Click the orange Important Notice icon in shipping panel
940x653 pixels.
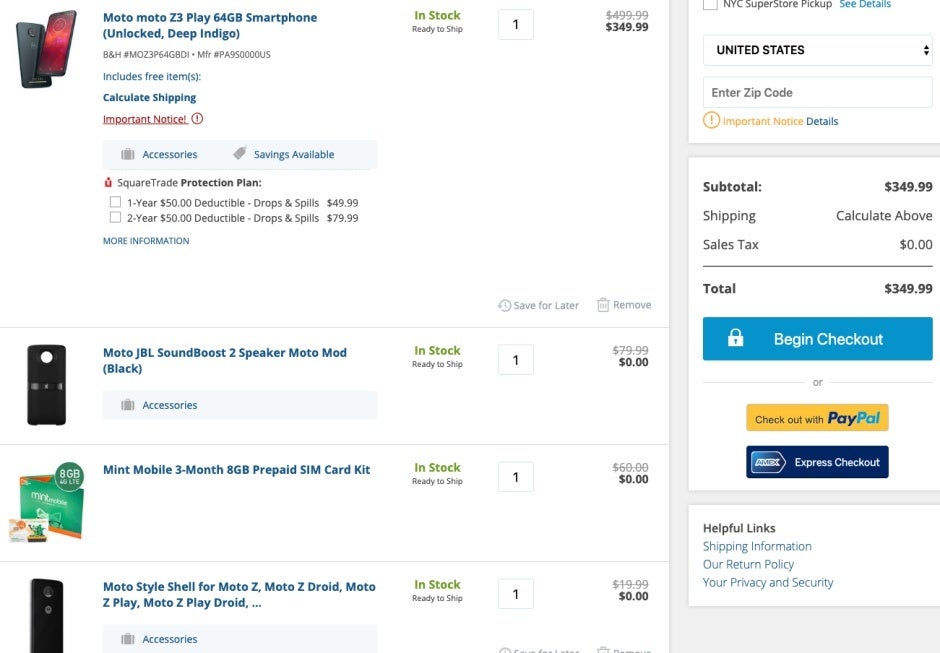click(711, 120)
